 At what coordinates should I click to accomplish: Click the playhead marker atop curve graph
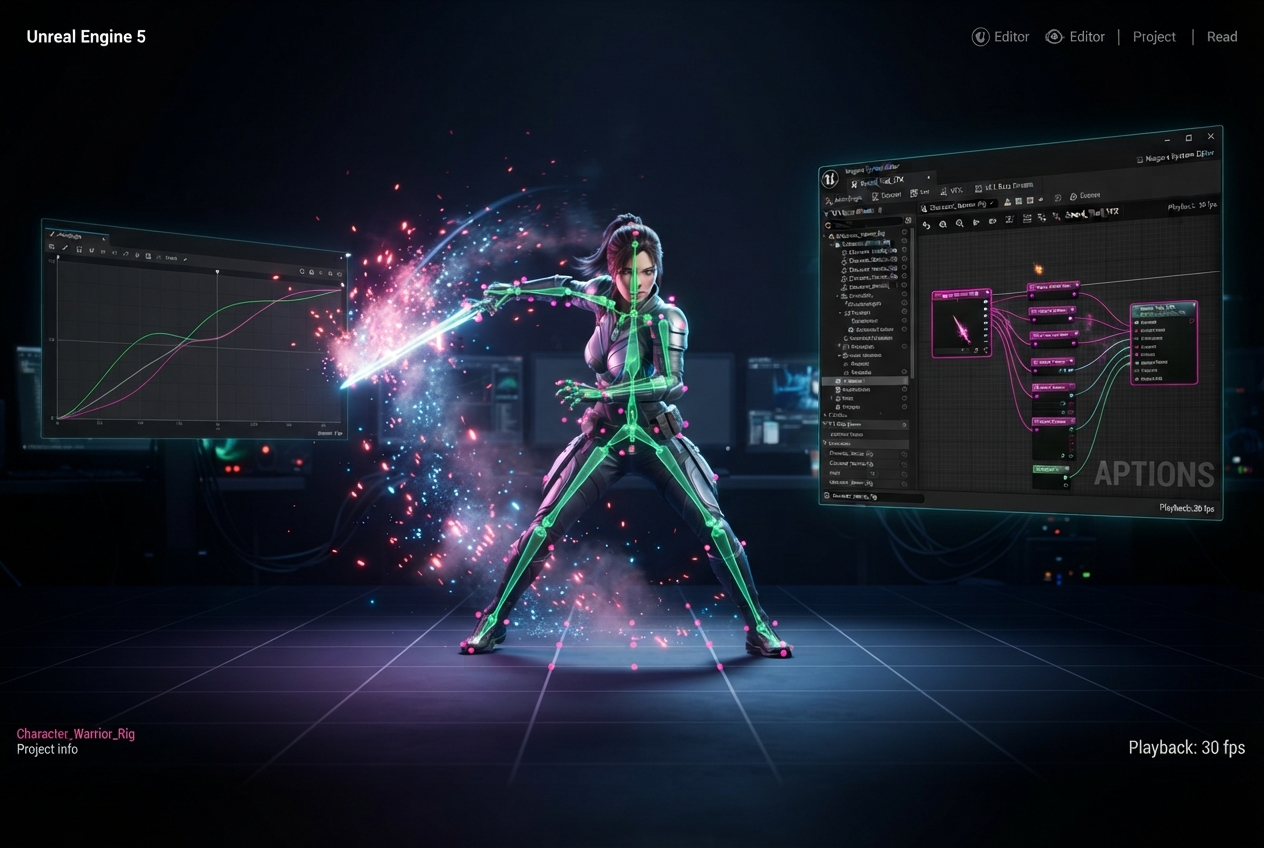point(217,272)
